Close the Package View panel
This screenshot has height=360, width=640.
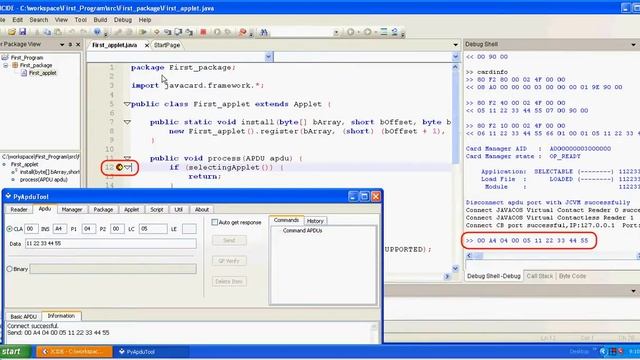78,44
